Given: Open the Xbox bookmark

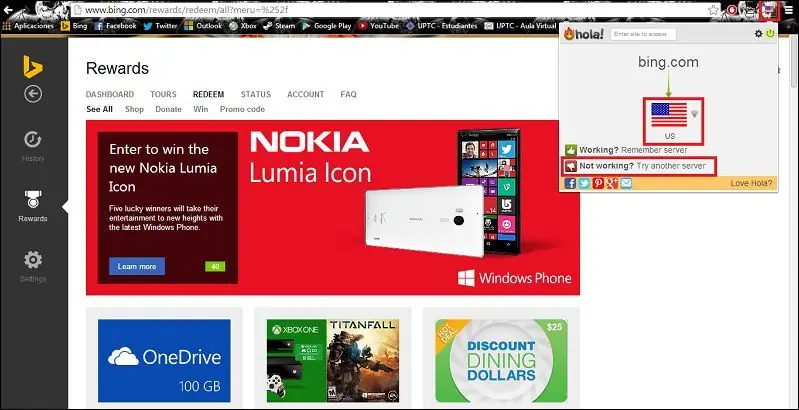Looking at the screenshot, I should click(x=243, y=25).
